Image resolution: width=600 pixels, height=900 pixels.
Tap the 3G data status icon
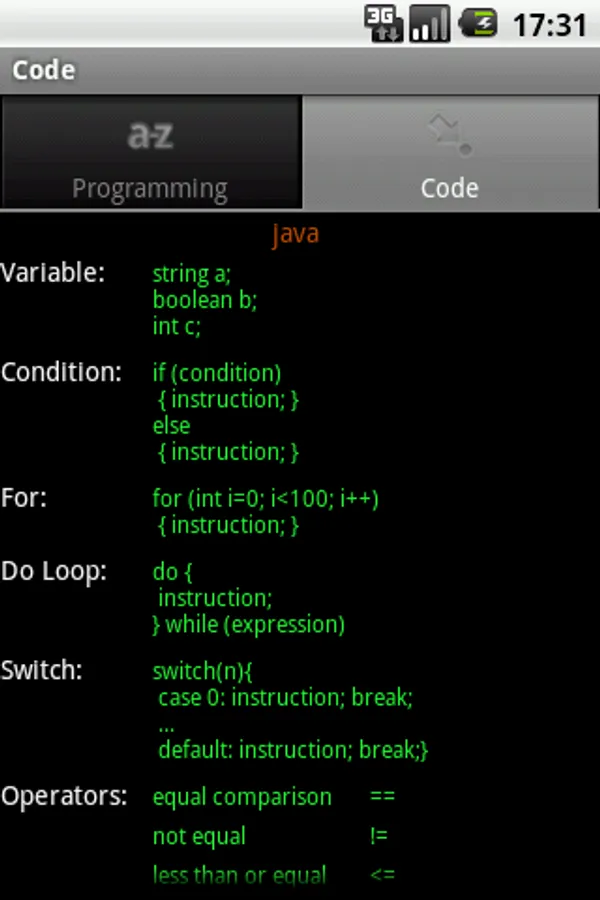383,24
